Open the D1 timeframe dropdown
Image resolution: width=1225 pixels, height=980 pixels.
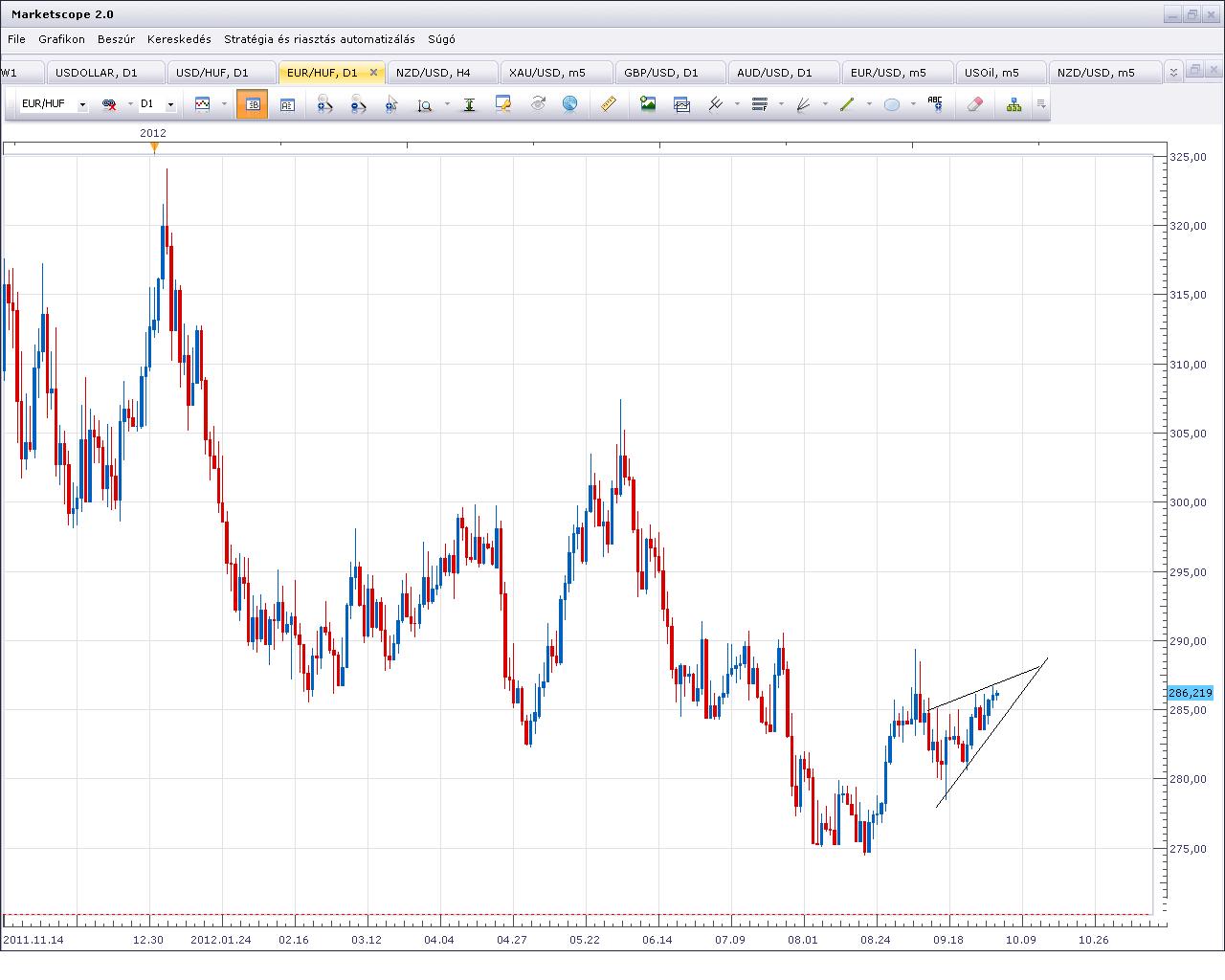pyautogui.click(x=171, y=104)
